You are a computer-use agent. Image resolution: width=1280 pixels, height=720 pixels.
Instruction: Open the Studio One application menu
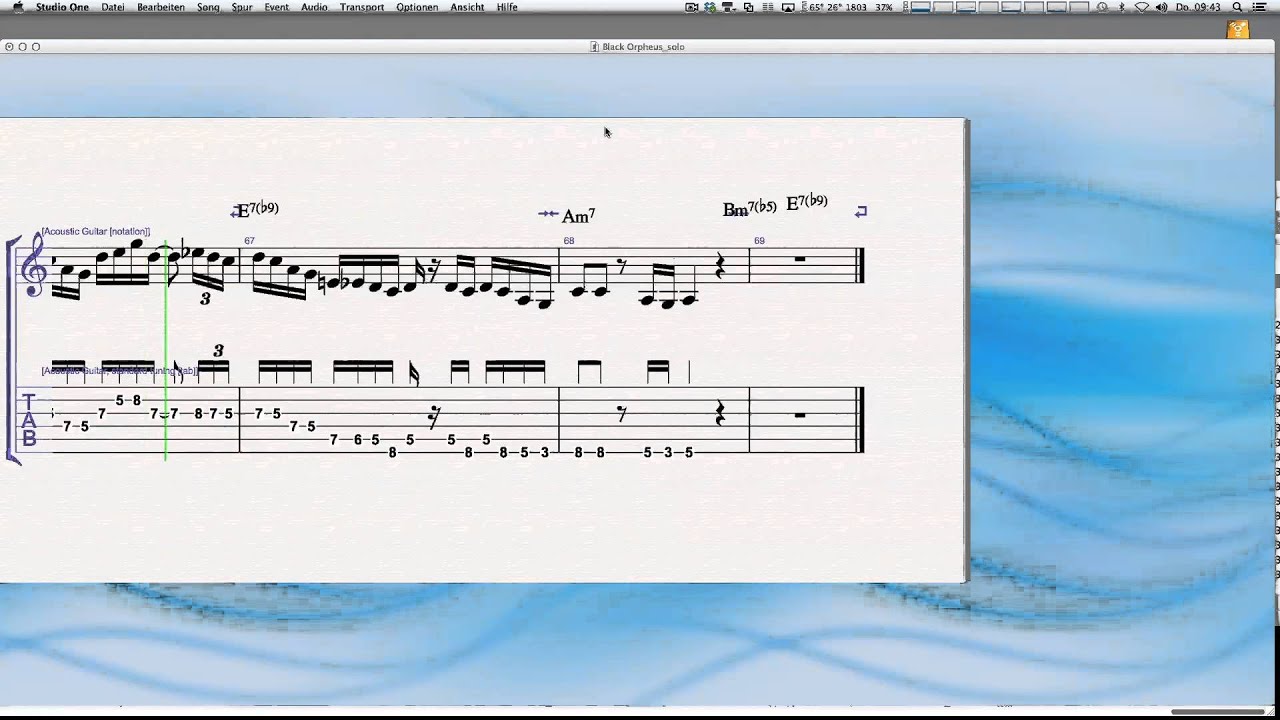pyautogui.click(x=62, y=7)
